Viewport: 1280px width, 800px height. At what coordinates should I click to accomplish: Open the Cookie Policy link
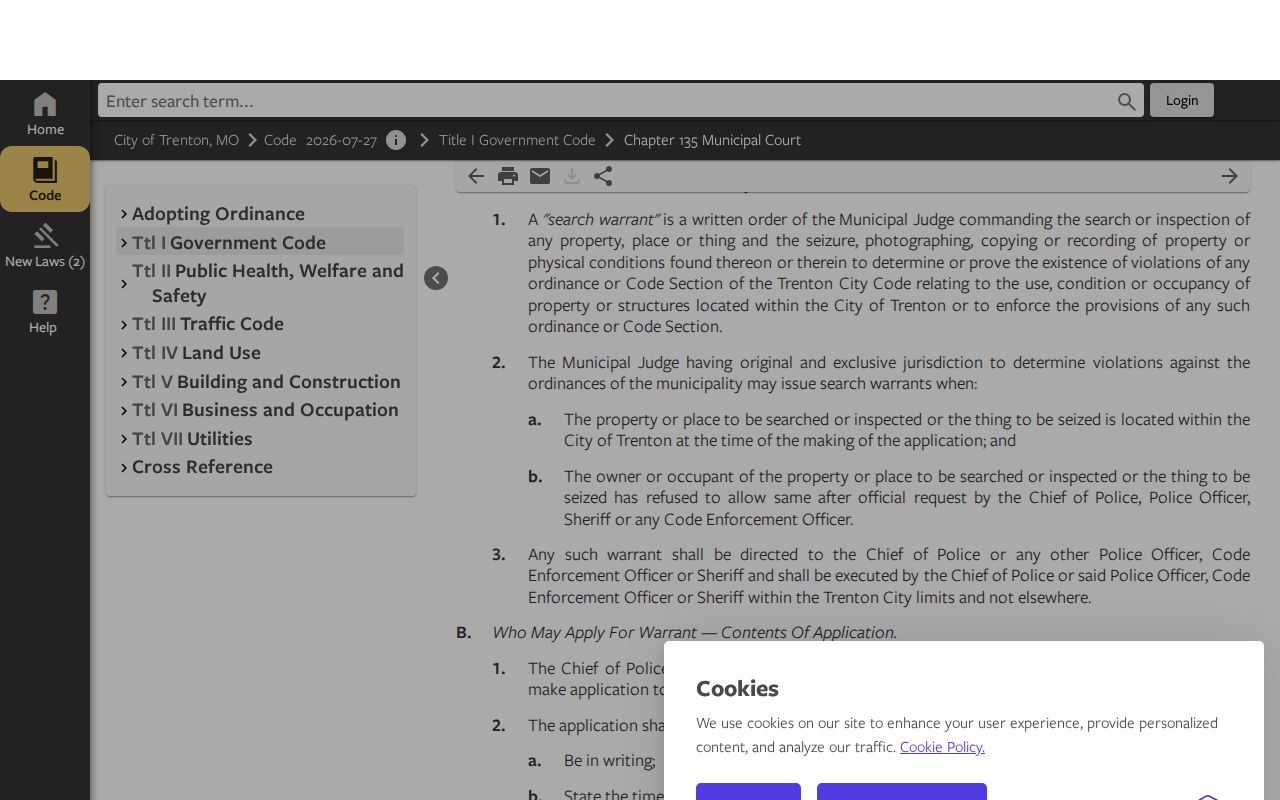click(942, 747)
